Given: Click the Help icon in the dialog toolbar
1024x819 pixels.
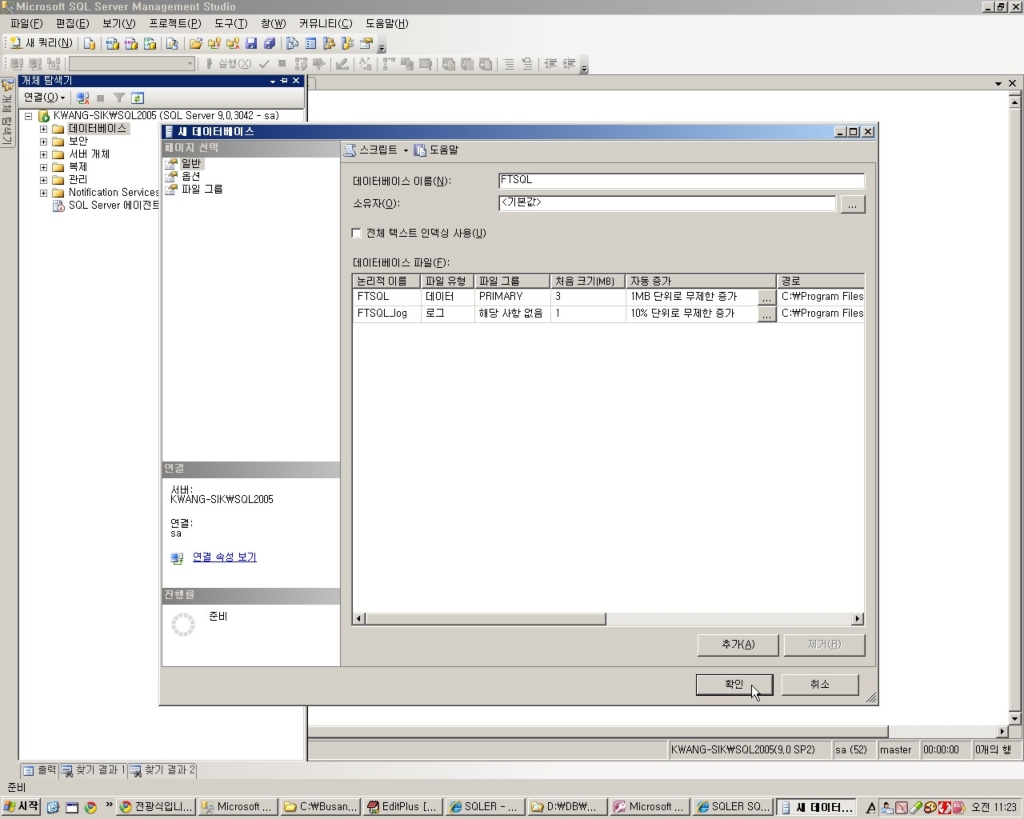Looking at the screenshot, I should [420, 150].
